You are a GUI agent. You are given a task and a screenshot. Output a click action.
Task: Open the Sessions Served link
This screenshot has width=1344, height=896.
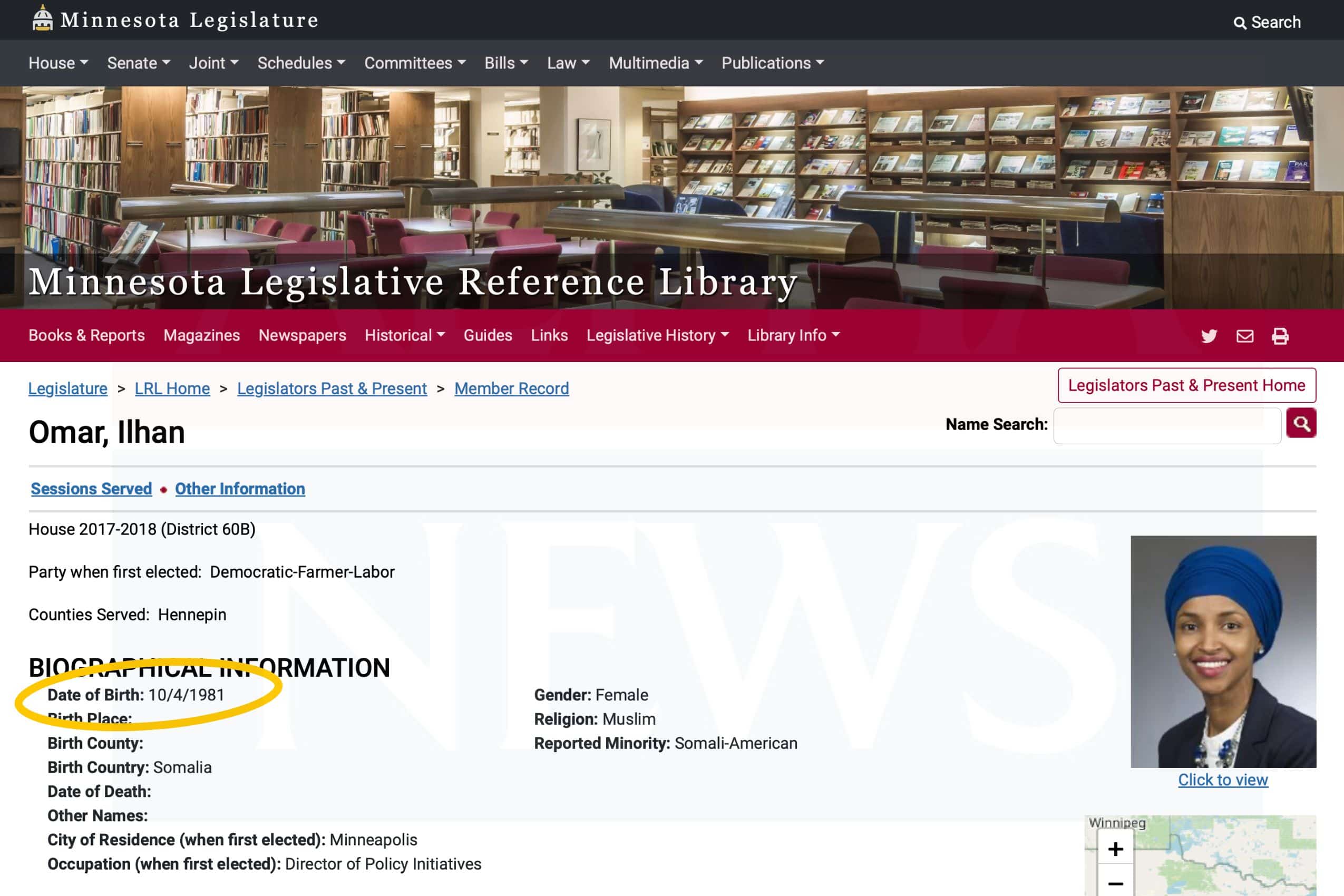pyautogui.click(x=91, y=489)
